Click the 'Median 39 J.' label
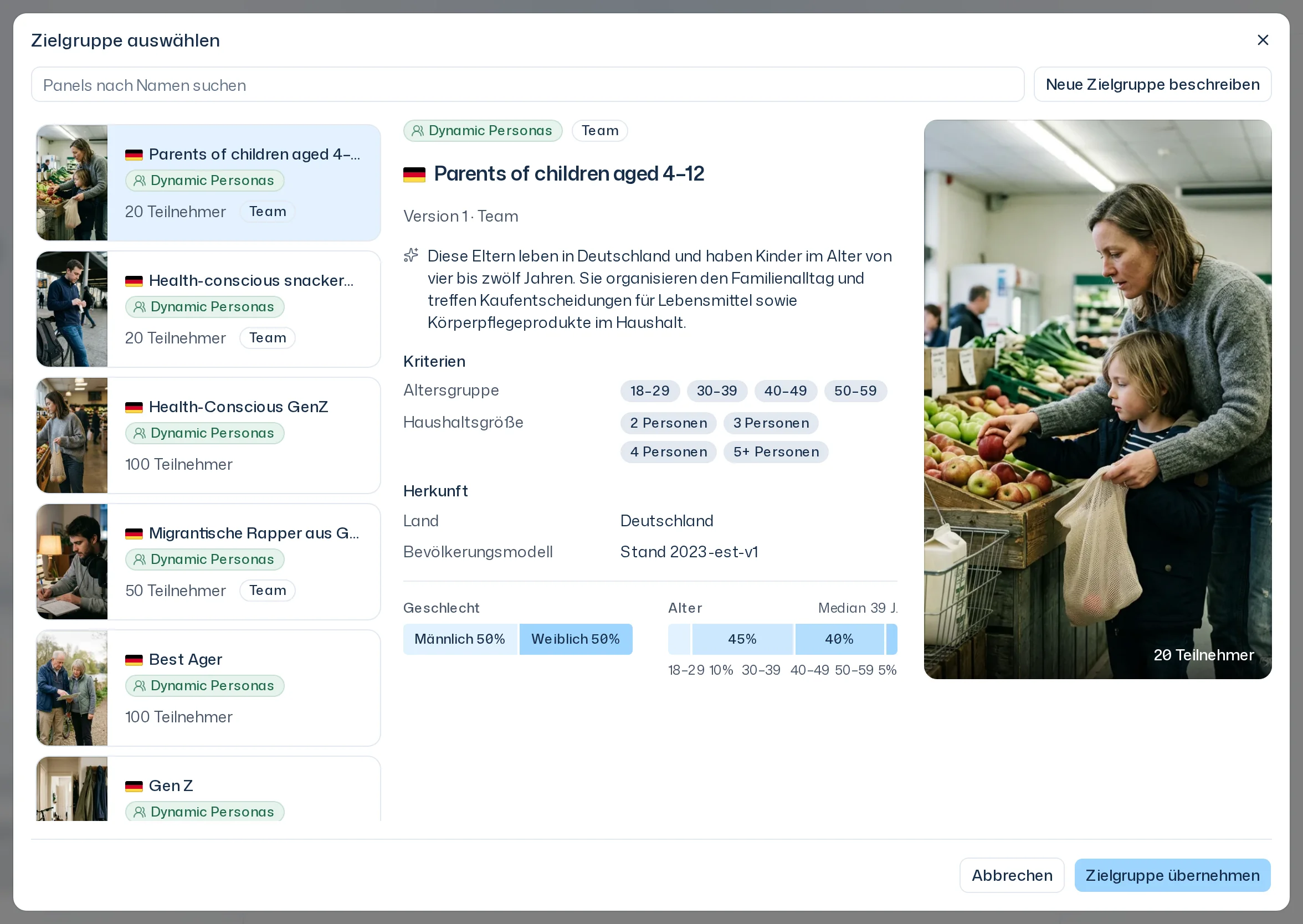 pyautogui.click(x=858, y=608)
